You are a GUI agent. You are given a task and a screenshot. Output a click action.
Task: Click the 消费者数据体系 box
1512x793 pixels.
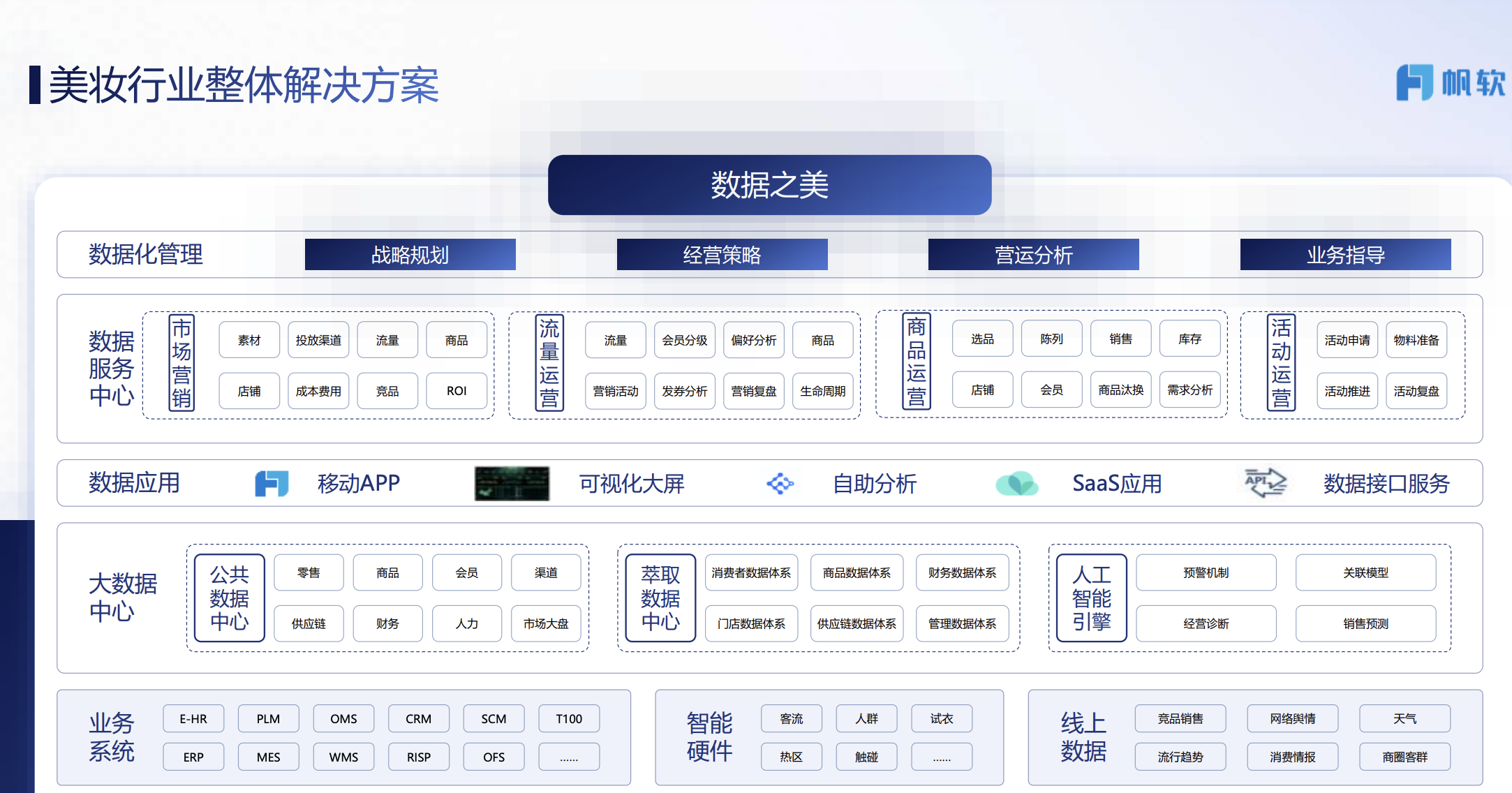[751, 572]
